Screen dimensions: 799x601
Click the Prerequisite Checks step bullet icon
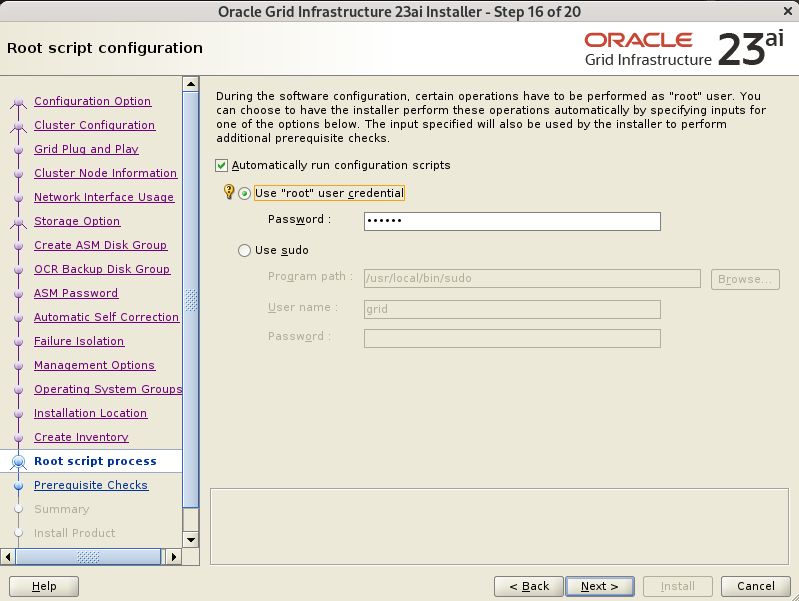19,485
